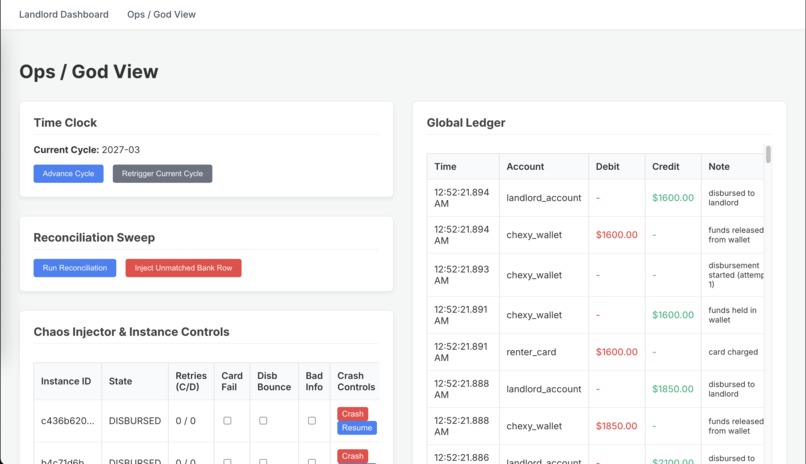Click the Instance ID column header
Image resolution: width=806 pixels, height=464 pixels.
point(66,381)
